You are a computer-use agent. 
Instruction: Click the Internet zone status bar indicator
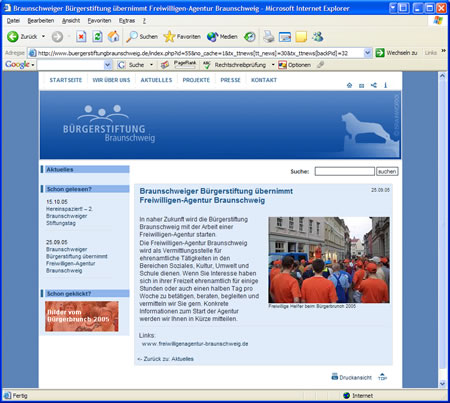click(x=358, y=396)
